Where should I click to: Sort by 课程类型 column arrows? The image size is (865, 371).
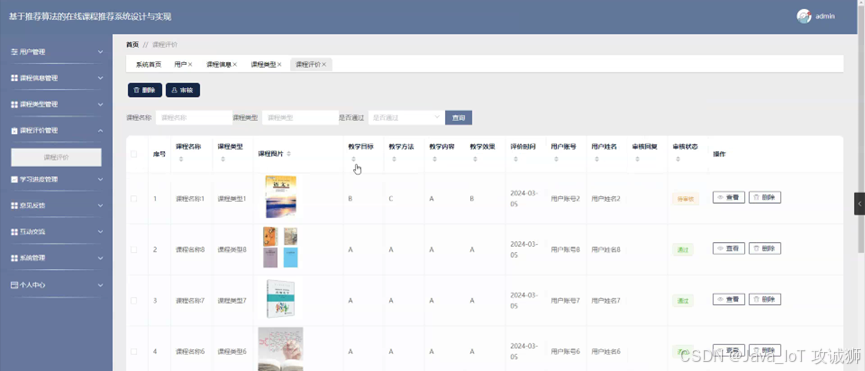[x=223, y=159]
